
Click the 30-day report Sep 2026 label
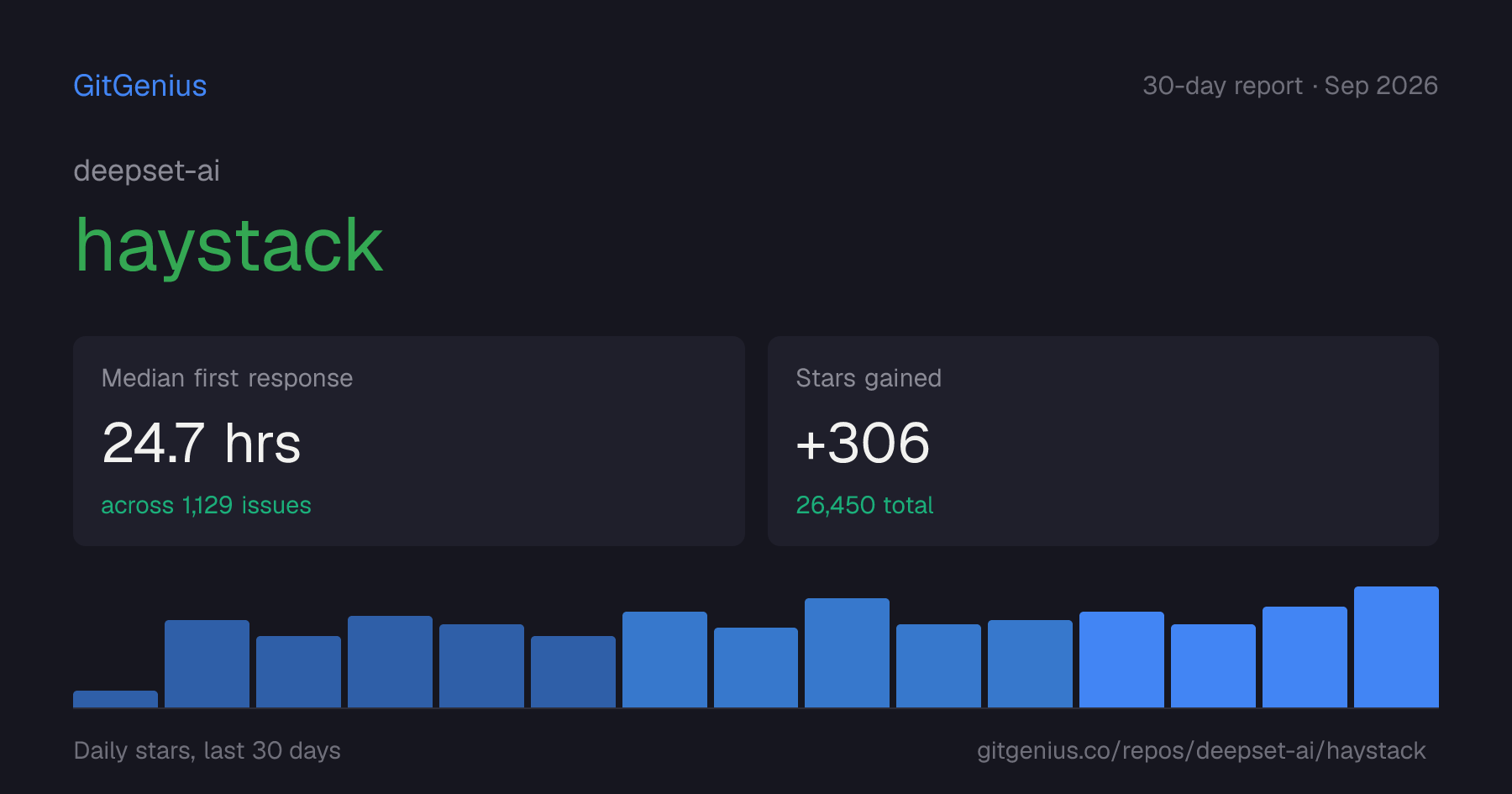click(x=1290, y=86)
